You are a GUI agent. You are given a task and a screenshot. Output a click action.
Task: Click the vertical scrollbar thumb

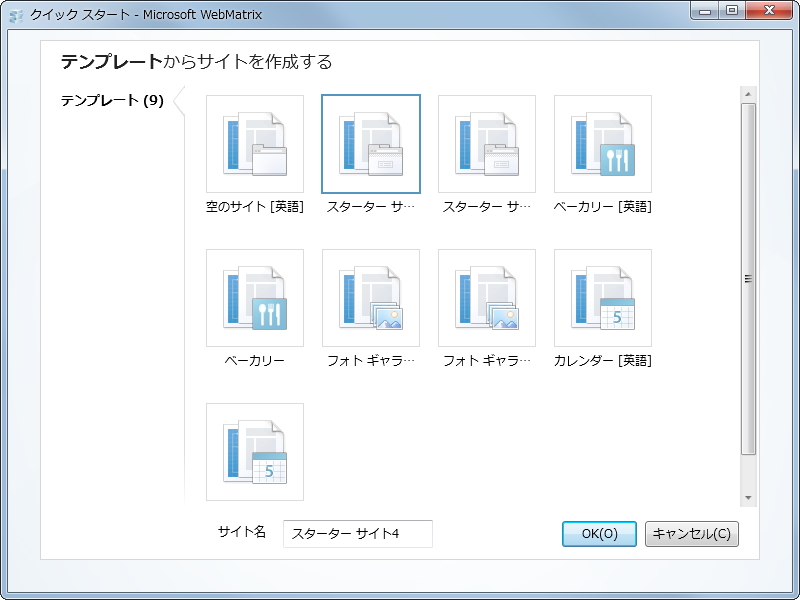748,279
